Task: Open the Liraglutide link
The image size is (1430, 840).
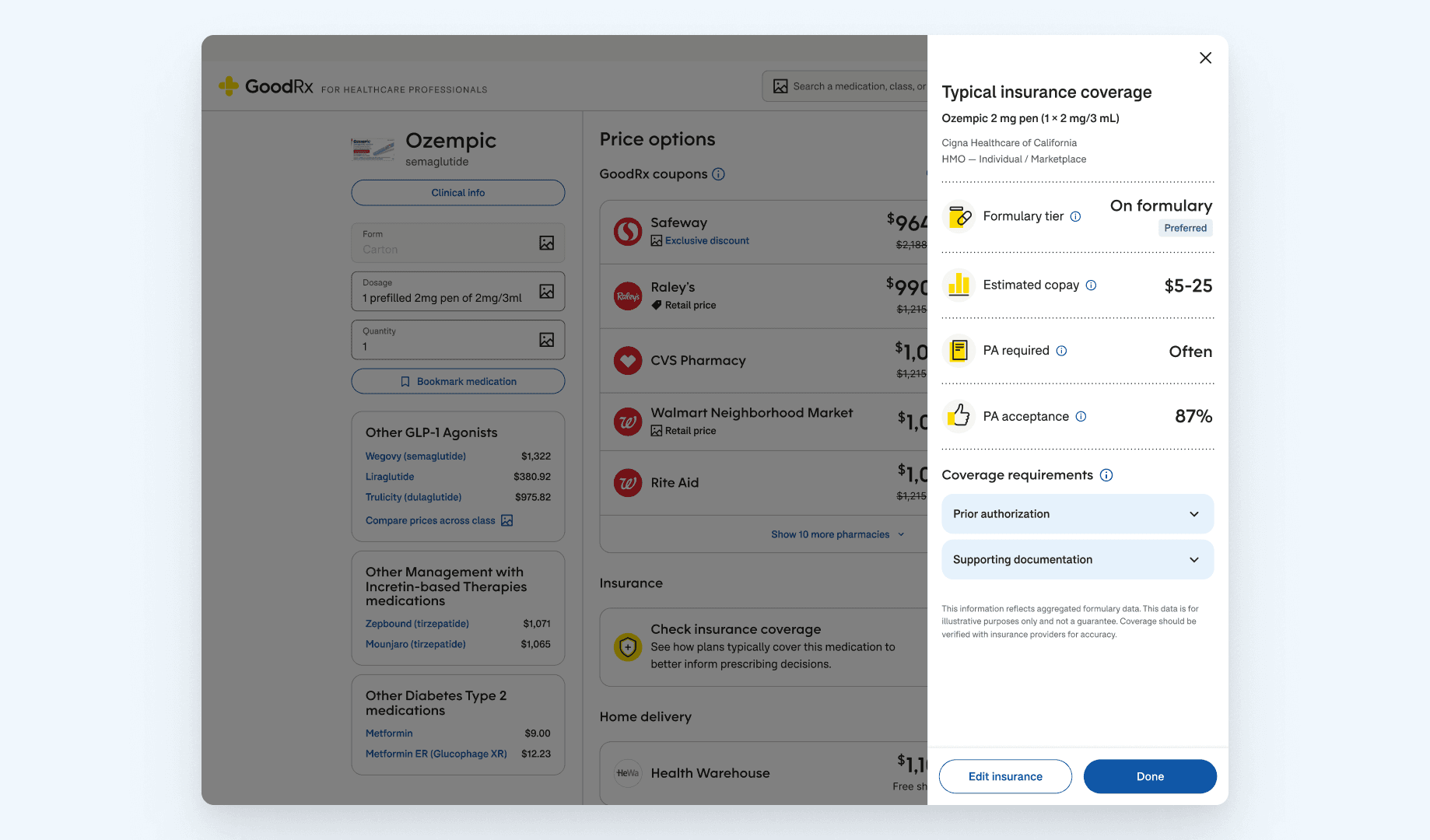Action: coord(390,477)
